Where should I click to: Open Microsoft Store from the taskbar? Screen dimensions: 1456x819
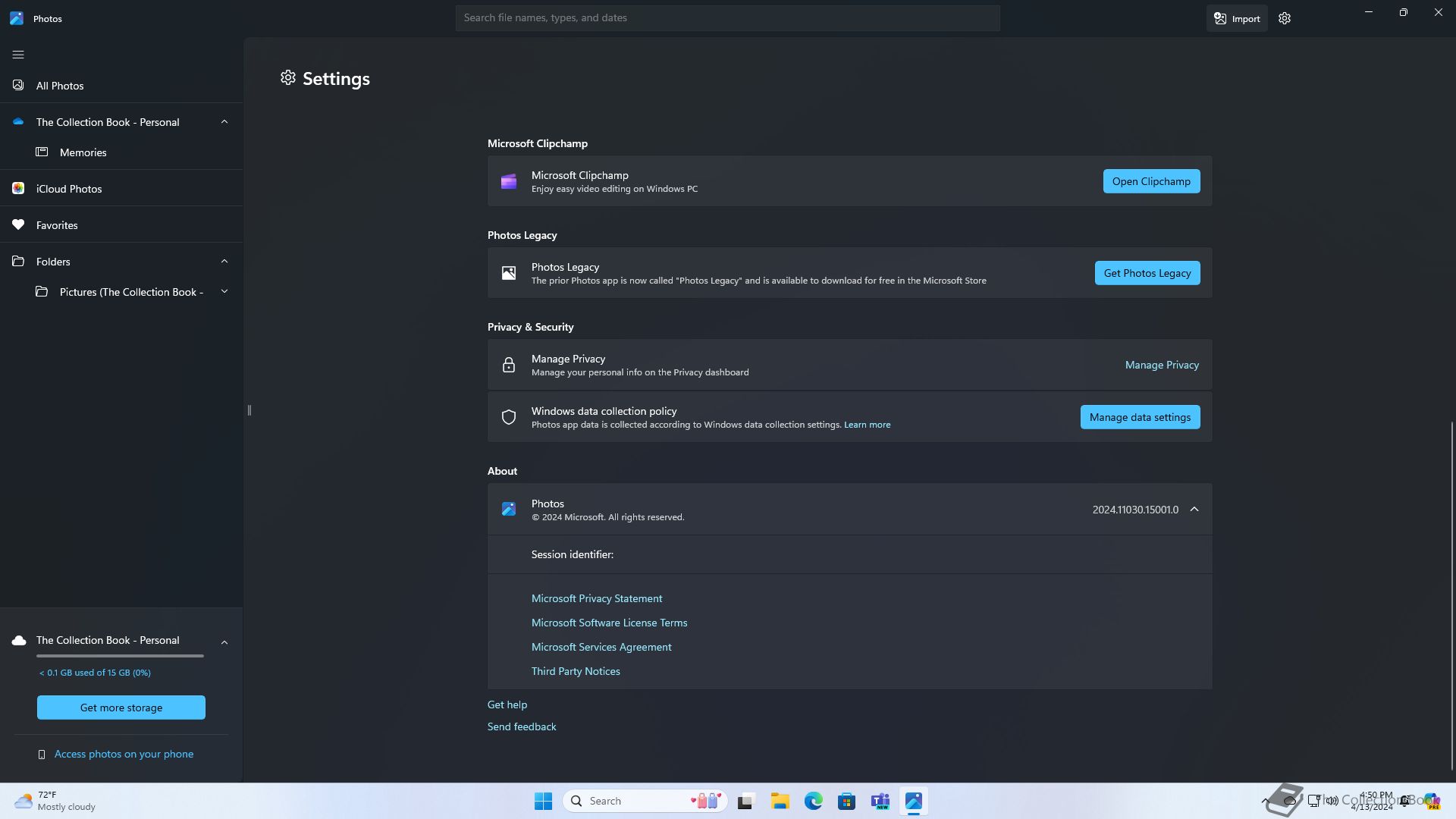847,801
